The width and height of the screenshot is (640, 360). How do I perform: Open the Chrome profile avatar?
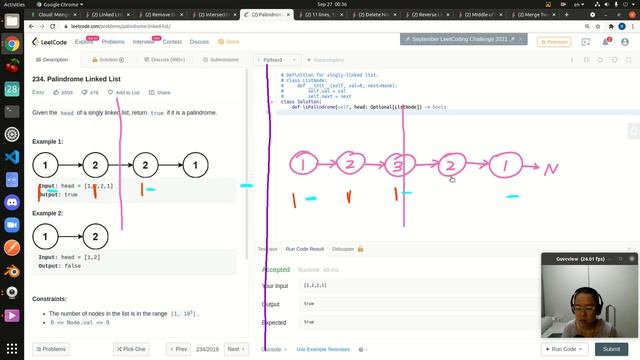pyautogui.click(x=622, y=26)
